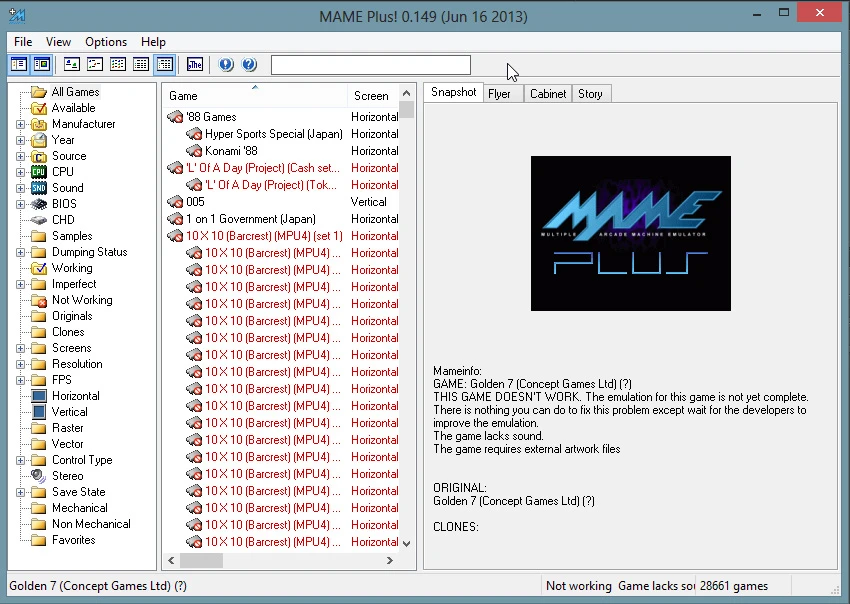Screen dimensions: 850x604
Task: Expand the FPS folder
Action: point(21,380)
